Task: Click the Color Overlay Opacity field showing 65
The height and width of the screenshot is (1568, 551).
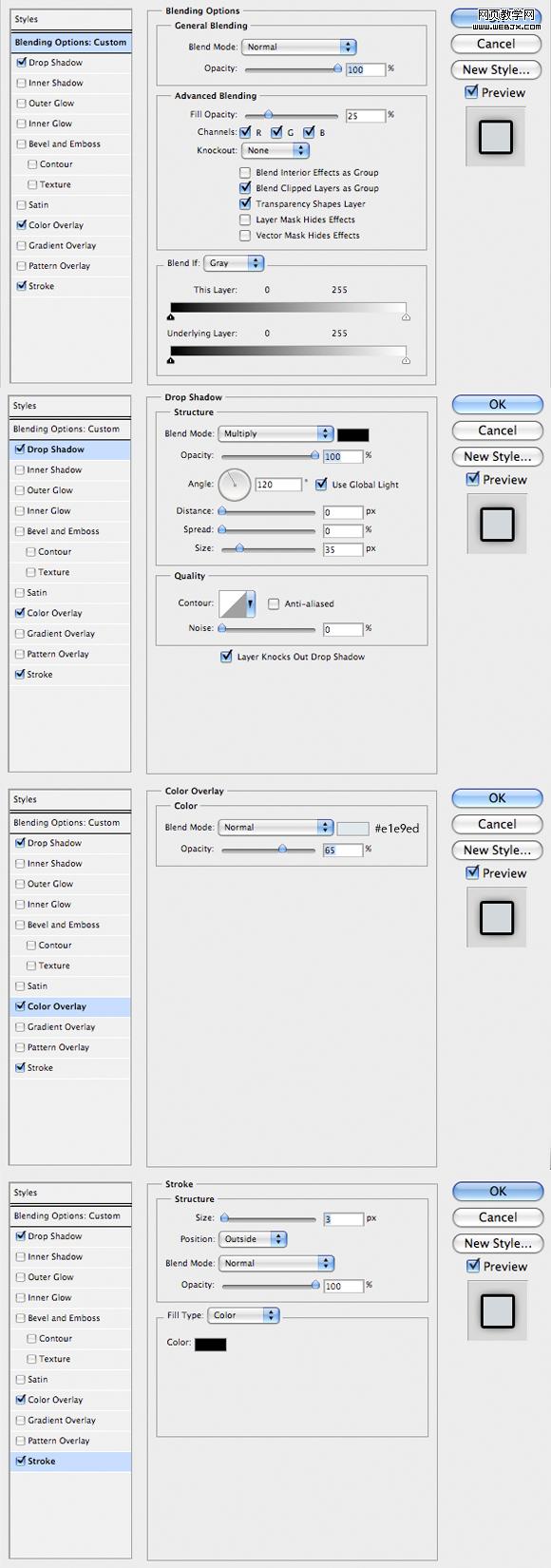Action: click(343, 850)
